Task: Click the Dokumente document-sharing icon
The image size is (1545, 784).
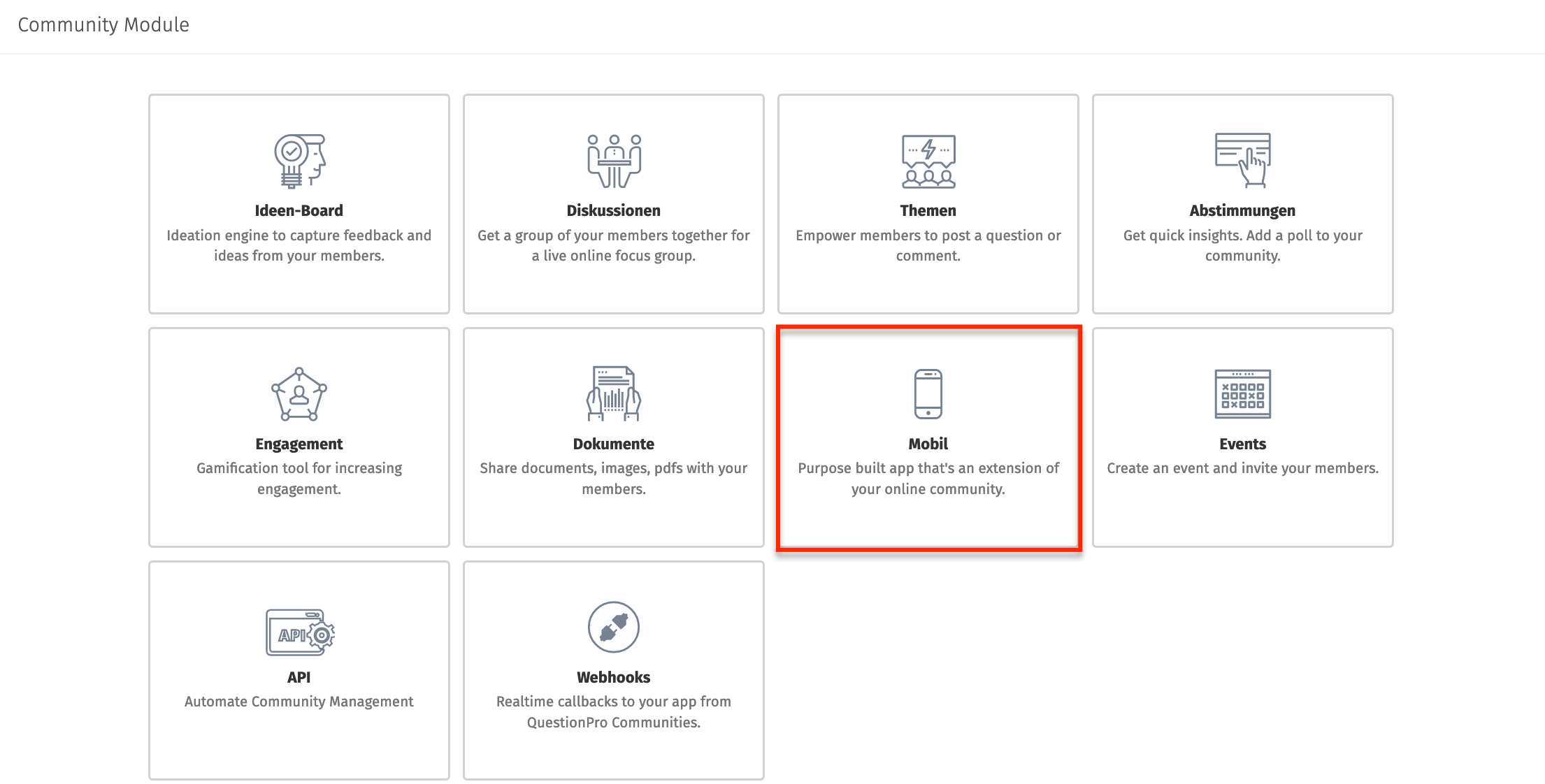Action: coord(613,393)
